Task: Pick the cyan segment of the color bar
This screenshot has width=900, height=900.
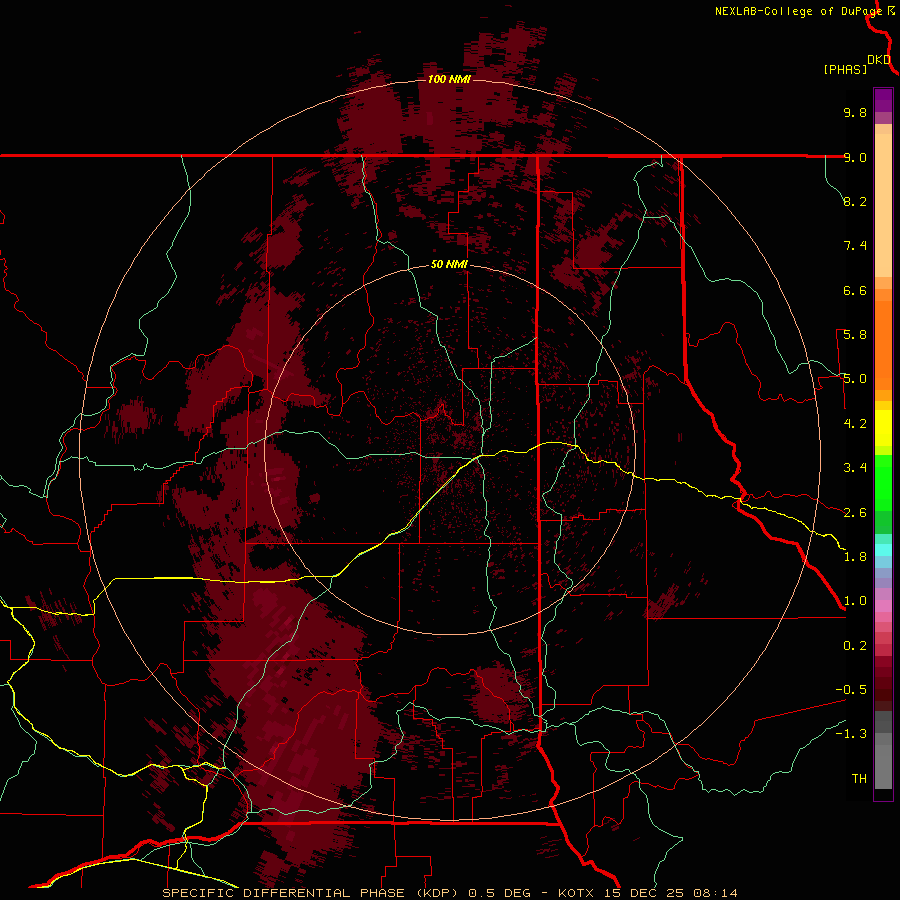Action: [x=883, y=550]
